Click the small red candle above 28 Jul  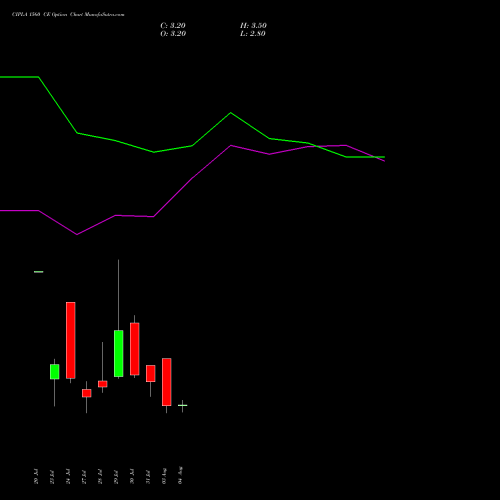103,384
